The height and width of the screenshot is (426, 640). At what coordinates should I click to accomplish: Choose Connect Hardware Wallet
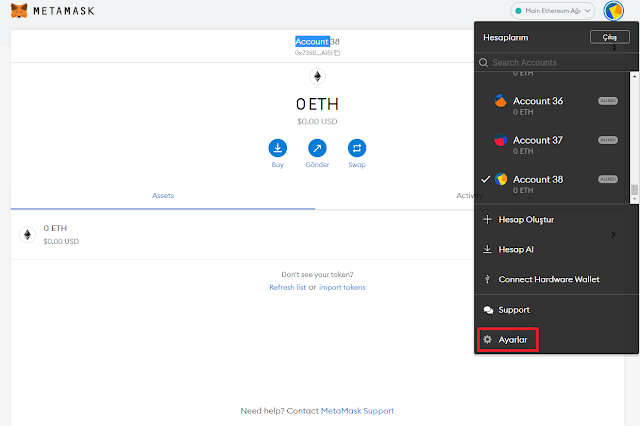click(548, 279)
